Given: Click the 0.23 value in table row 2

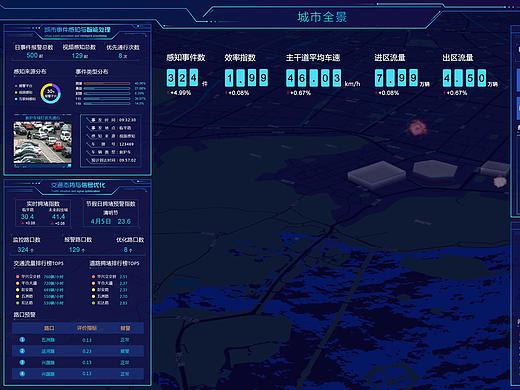Looking at the screenshot, I should click(x=87, y=351).
